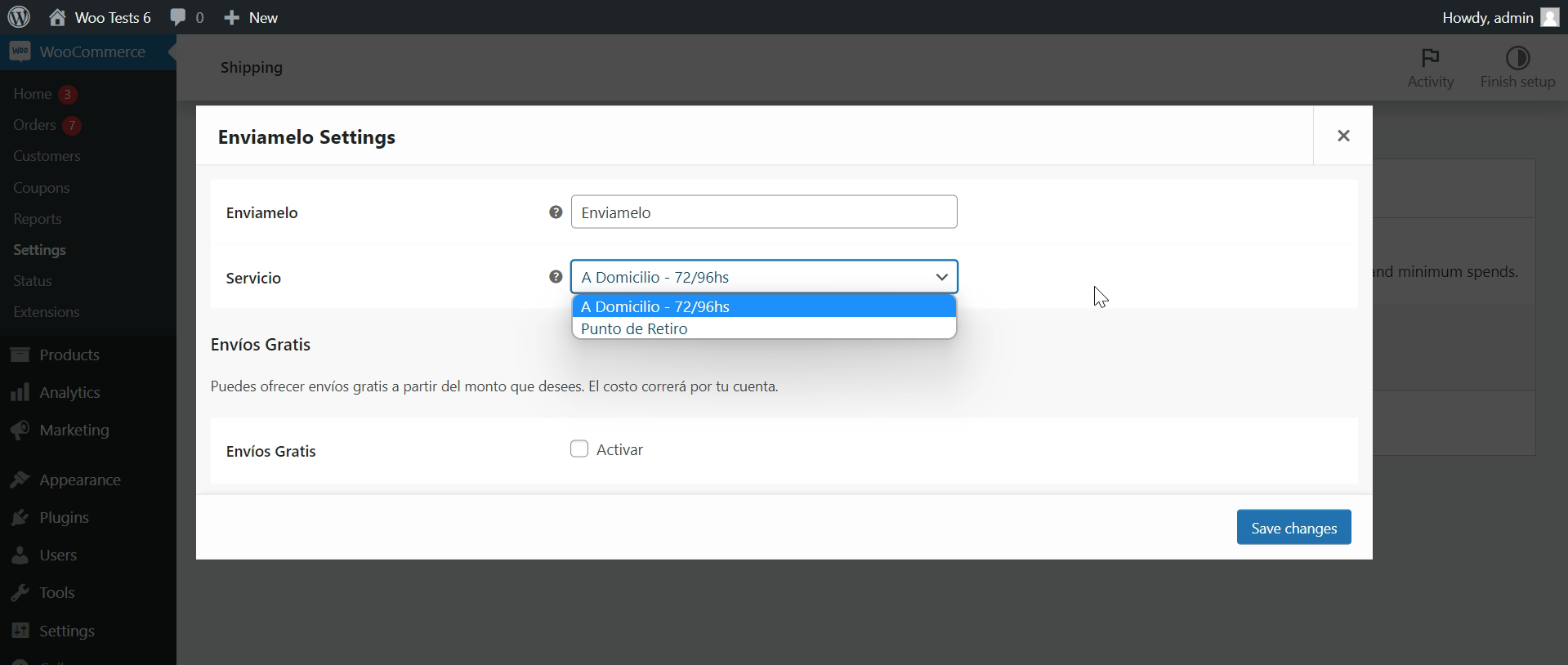Go to Customers in sidebar
Viewport: 1568px width, 665px height.
(47, 156)
